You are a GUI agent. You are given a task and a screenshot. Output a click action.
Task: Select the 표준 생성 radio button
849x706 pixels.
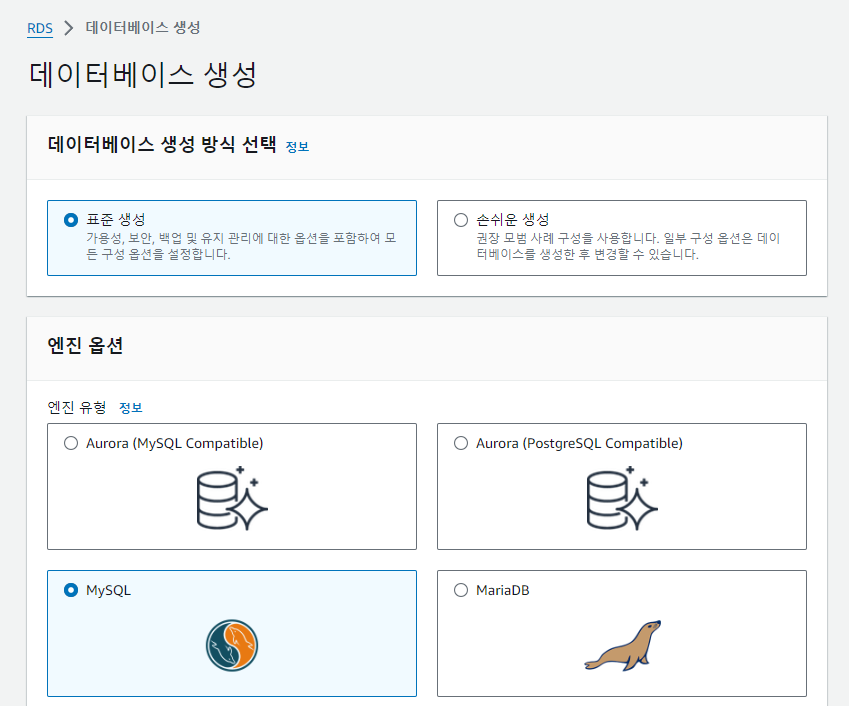71,220
